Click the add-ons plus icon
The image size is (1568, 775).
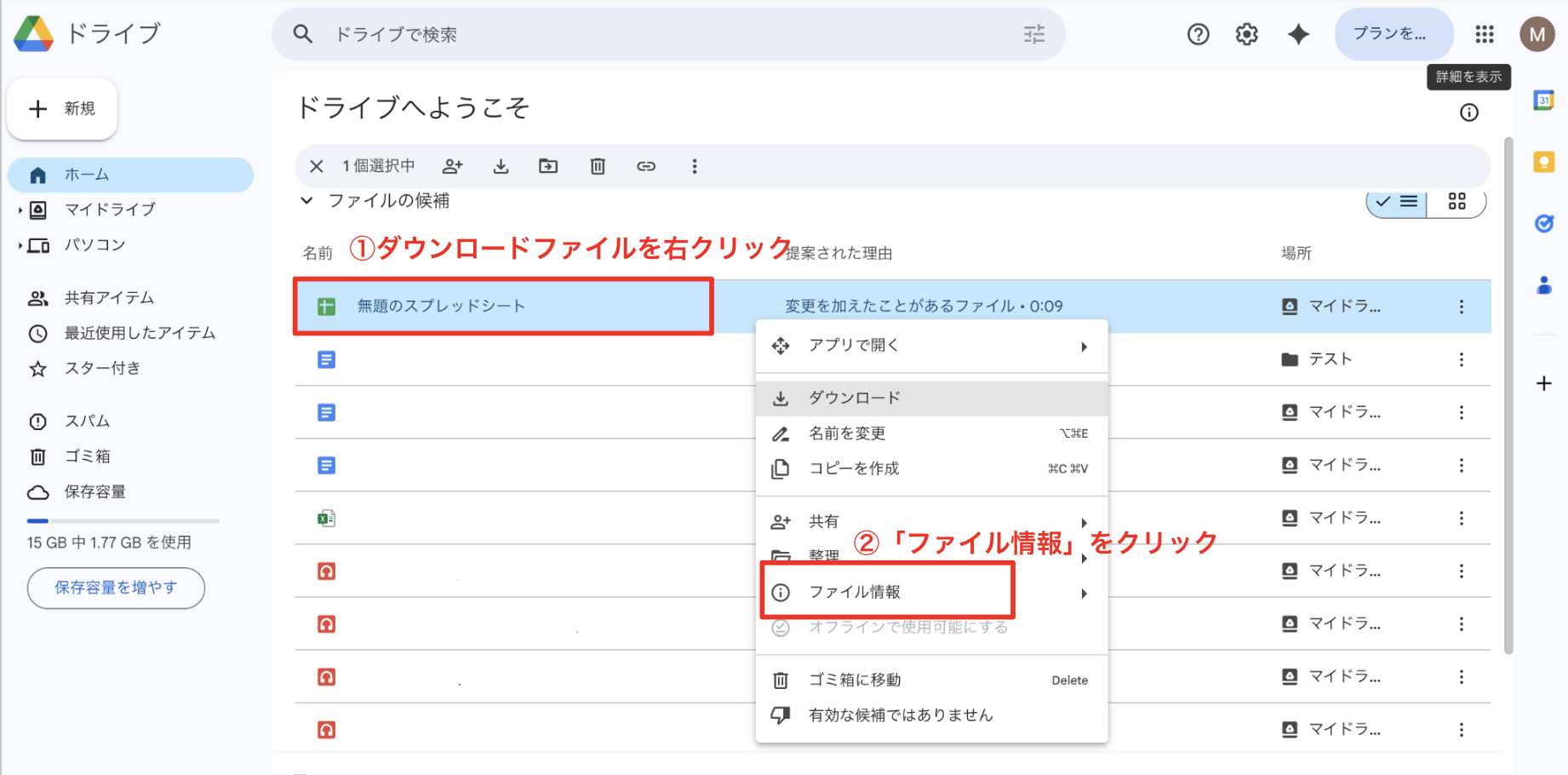[1544, 383]
